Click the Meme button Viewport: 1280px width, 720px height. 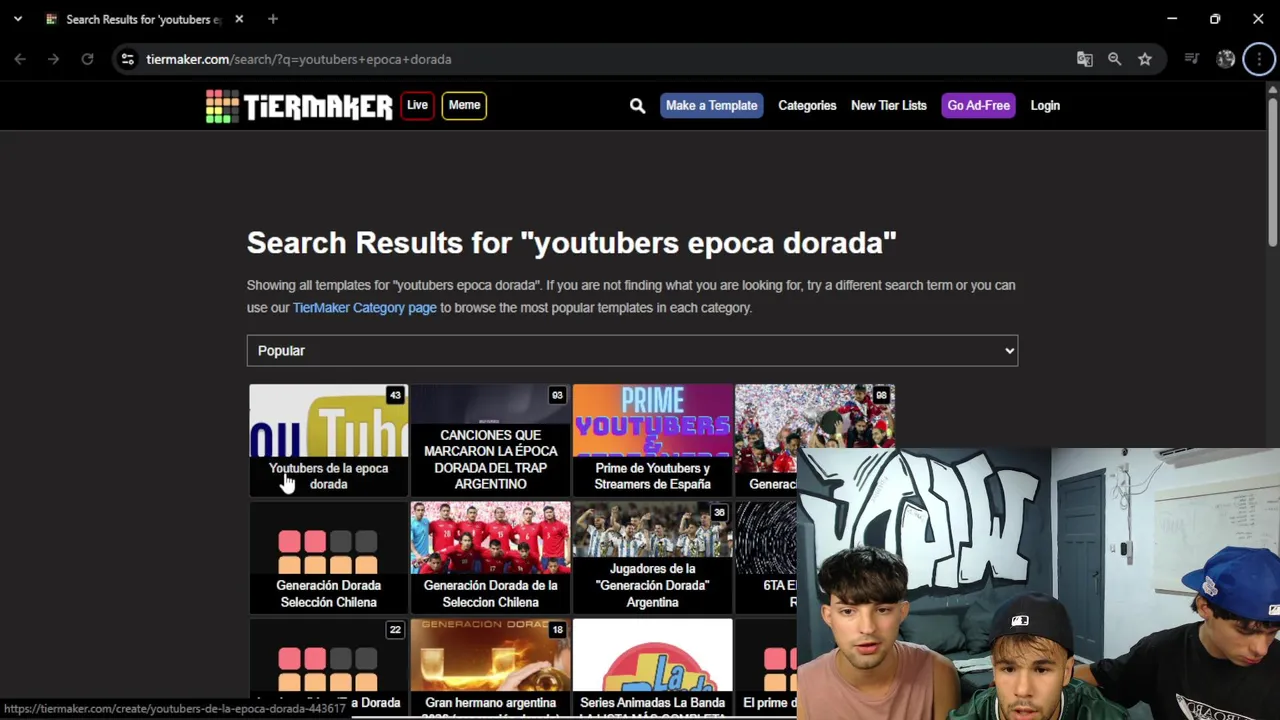464,105
